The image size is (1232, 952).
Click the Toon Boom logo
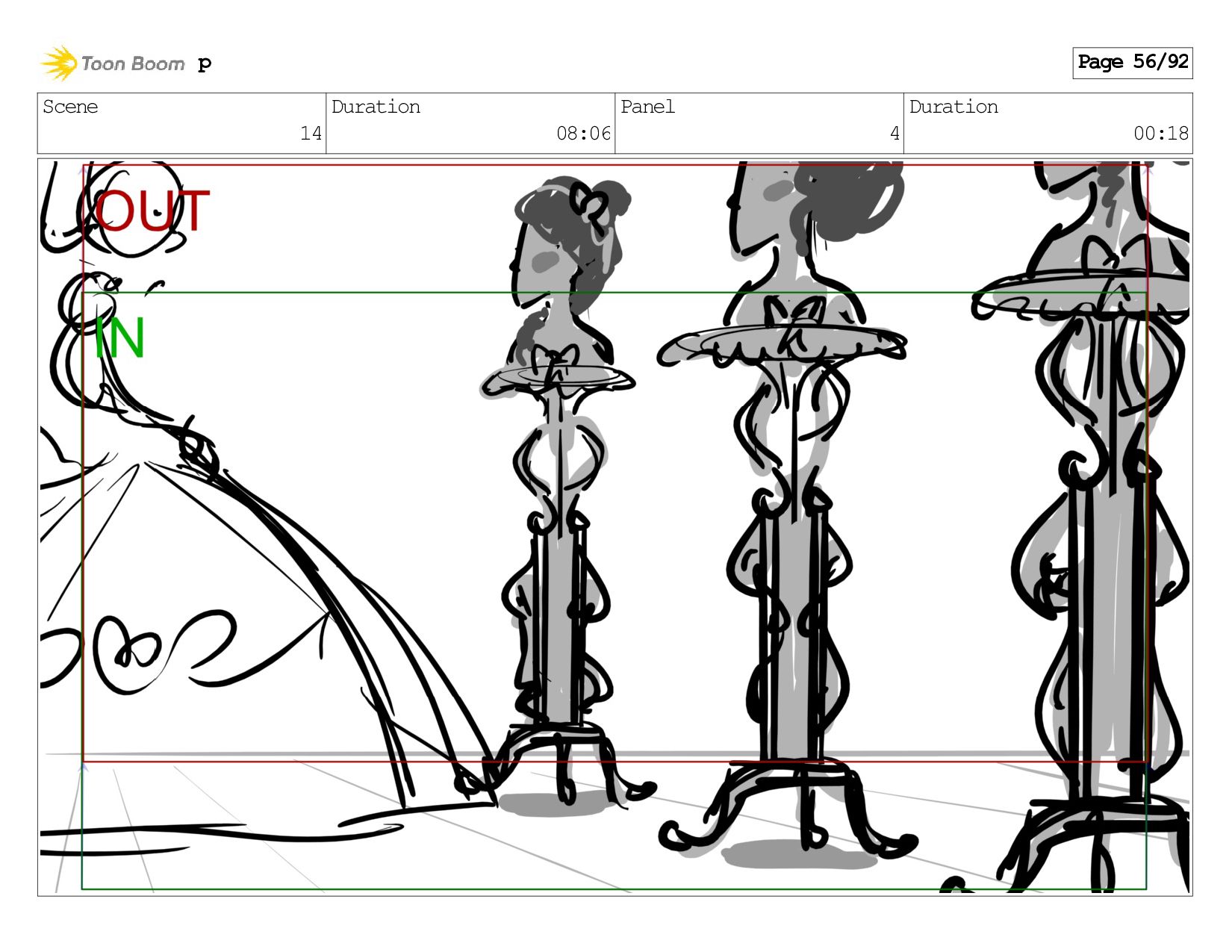tap(112, 63)
